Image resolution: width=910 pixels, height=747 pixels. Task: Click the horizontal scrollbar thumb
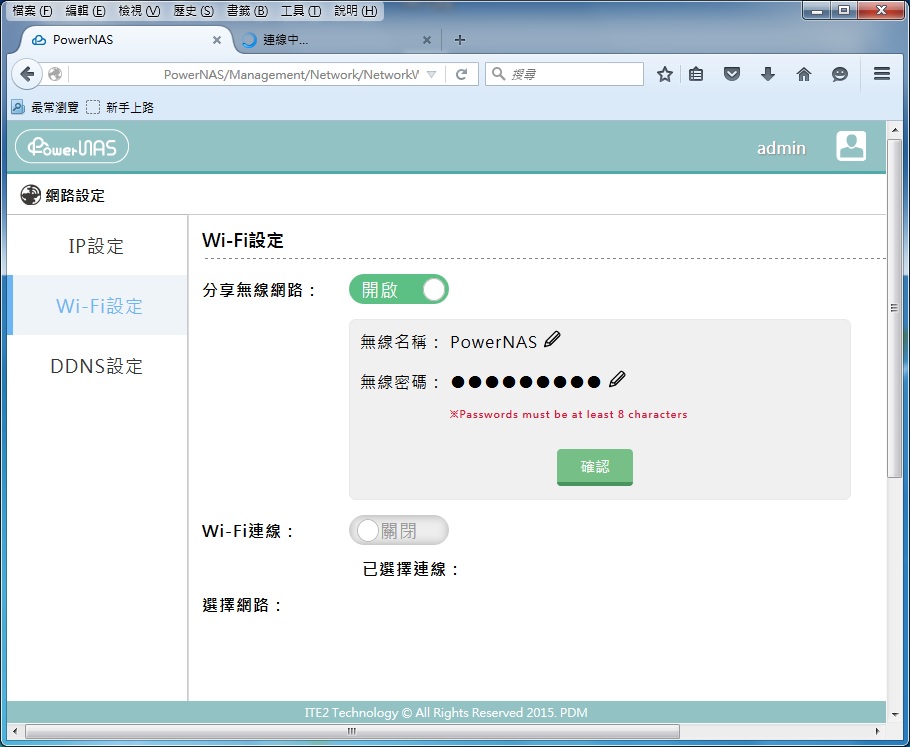[x=352, y=731]
